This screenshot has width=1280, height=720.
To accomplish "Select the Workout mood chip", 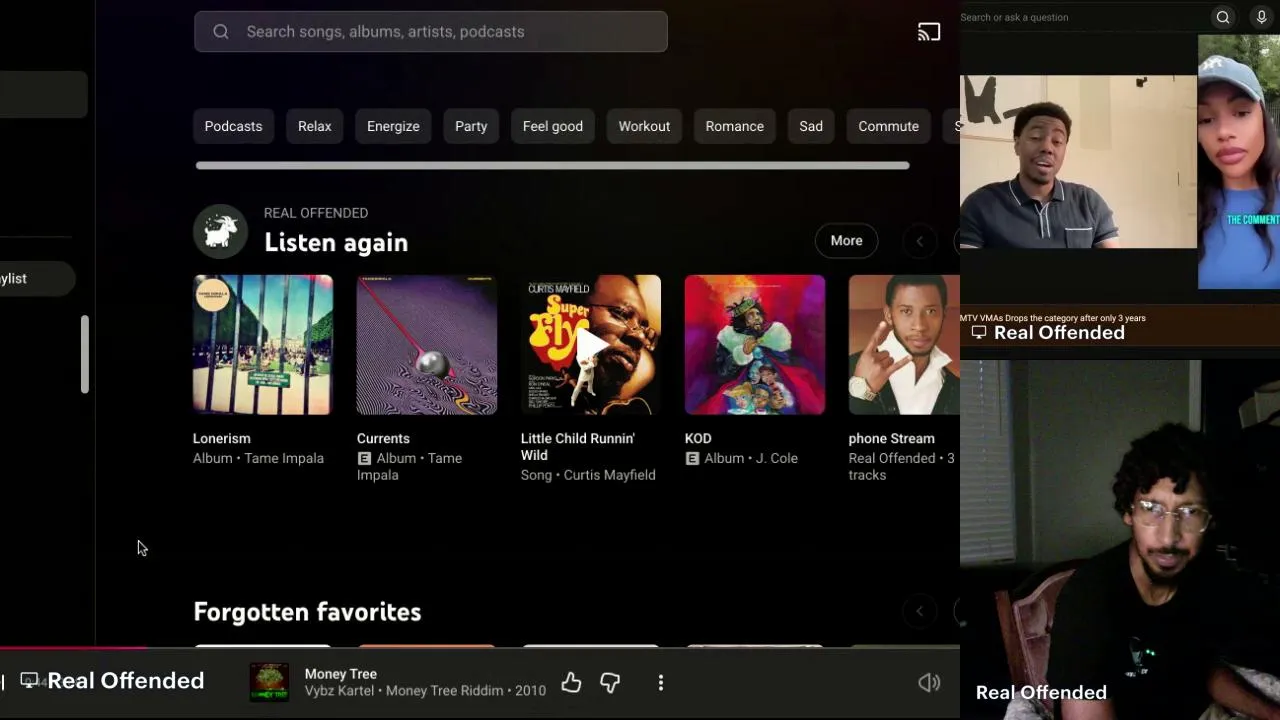I will (644, 126).
